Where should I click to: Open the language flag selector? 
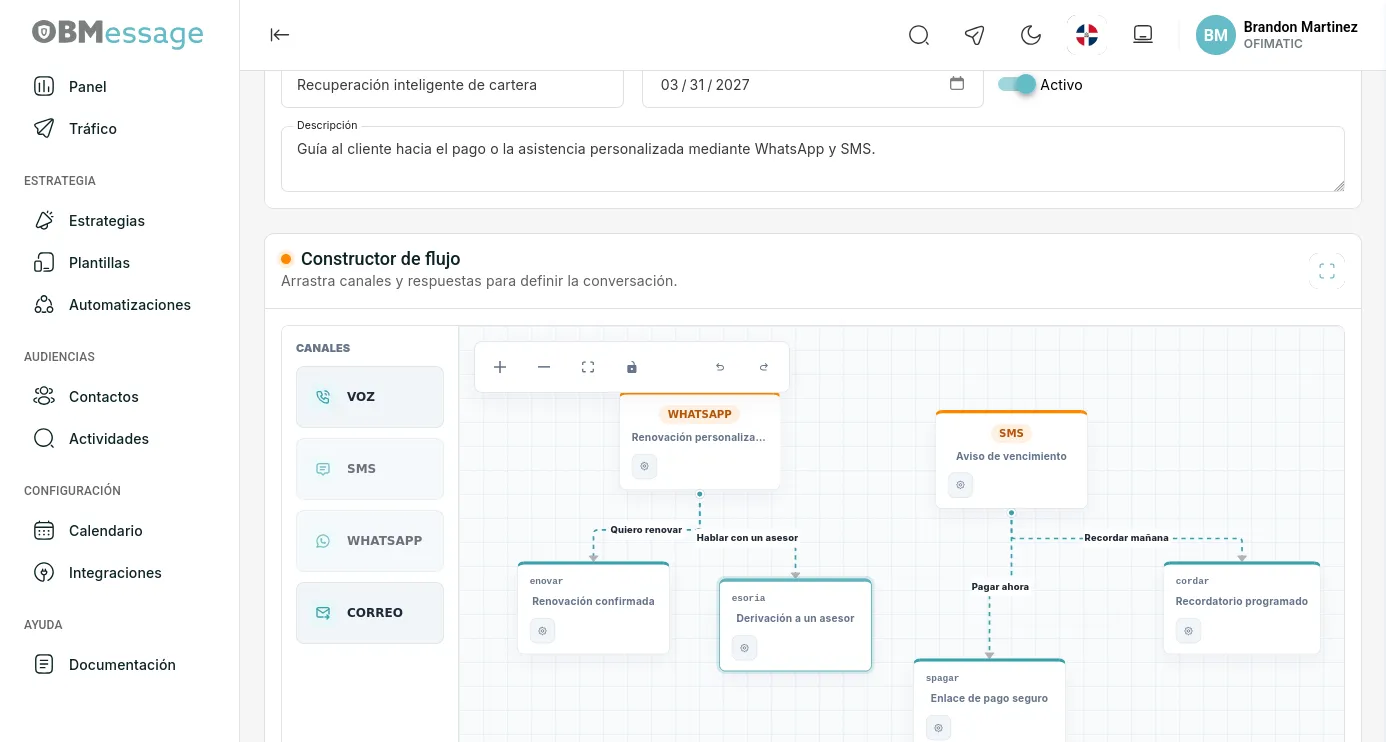pyautogui.click(x=1087, y=35)
